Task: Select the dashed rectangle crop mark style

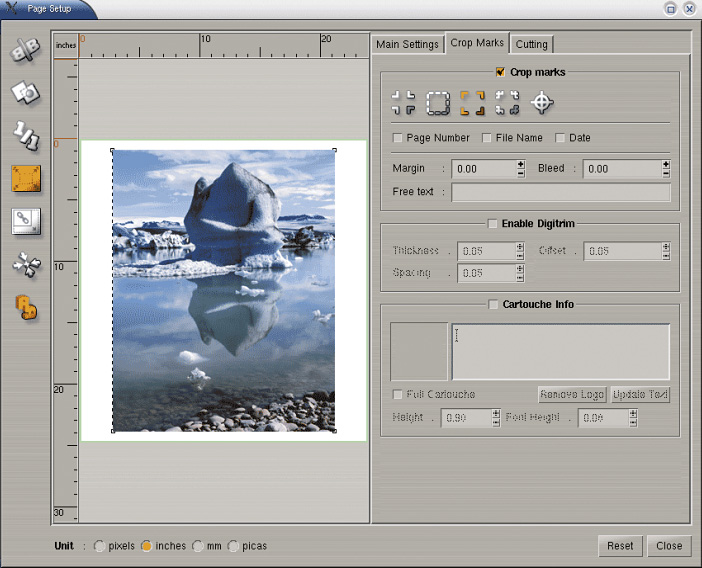Action: [x=438, y=102]
